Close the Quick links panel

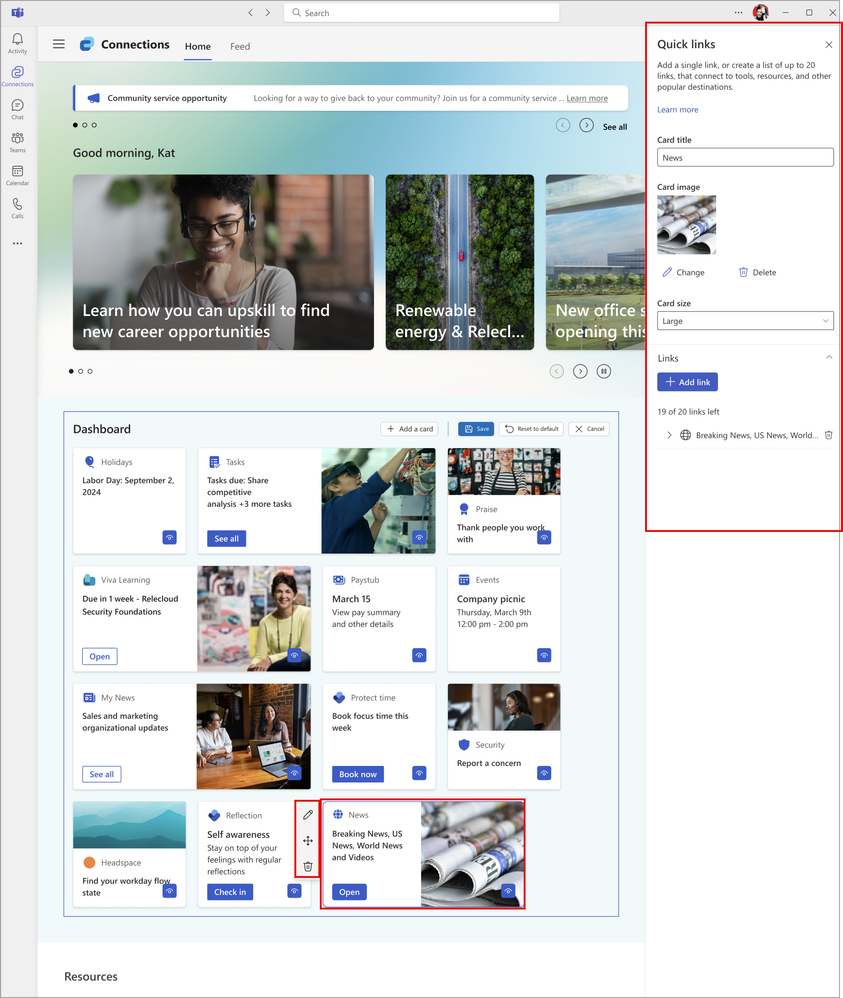pos(828,45)
